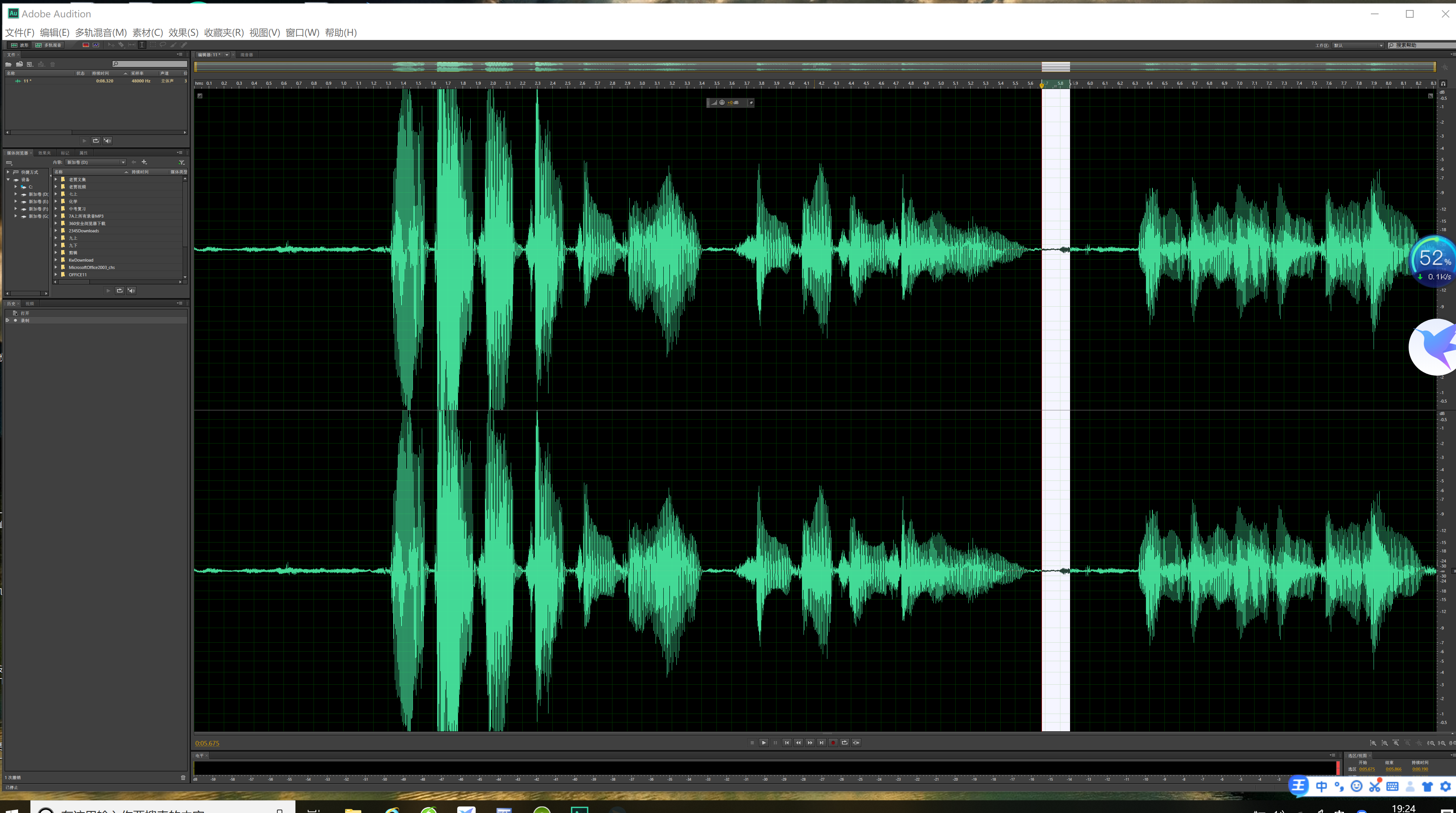Collapse the 设备 tree node
The width and height of the screenshot is (1456, 813).
(8, 179)
